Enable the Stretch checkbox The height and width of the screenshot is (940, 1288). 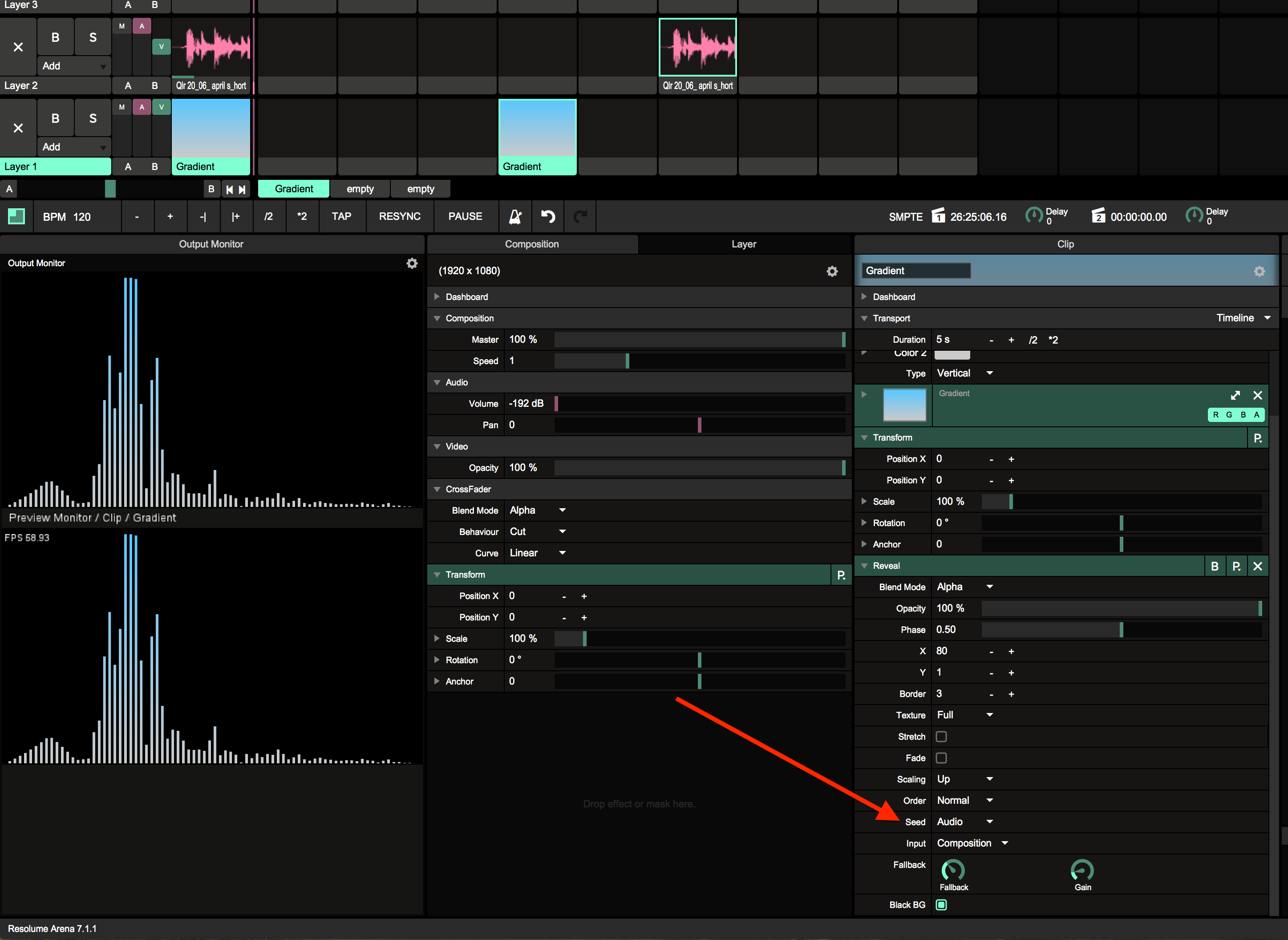(x=942, y=737)
